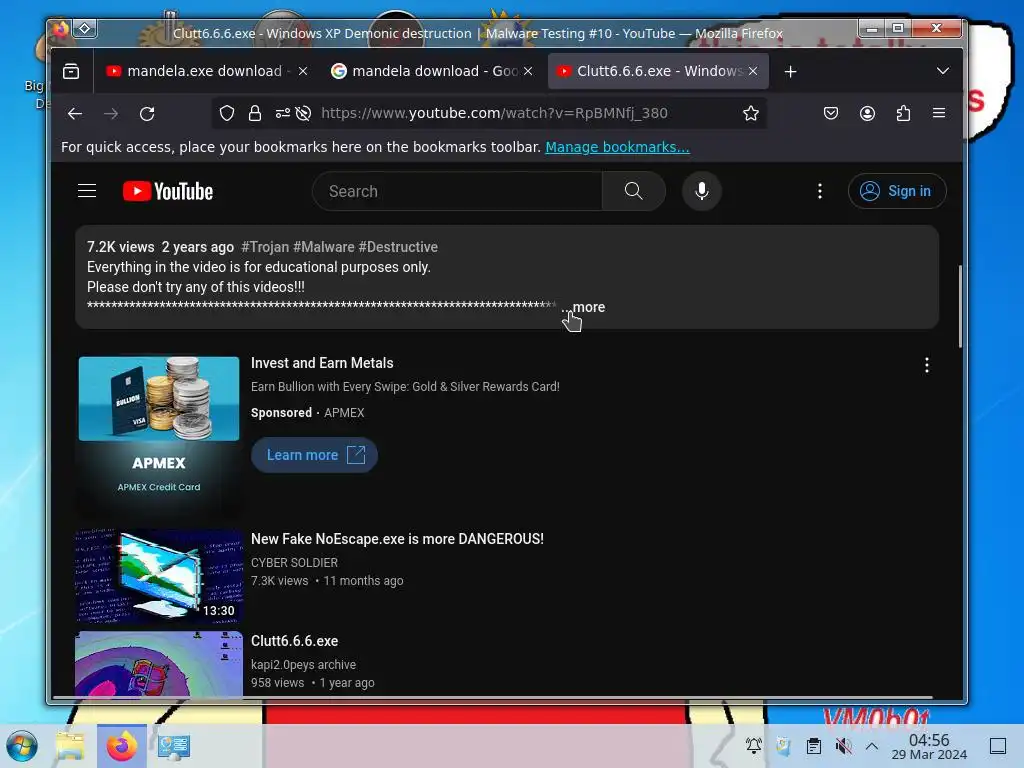Open window menu icon in title bar

tap(61, 29)
